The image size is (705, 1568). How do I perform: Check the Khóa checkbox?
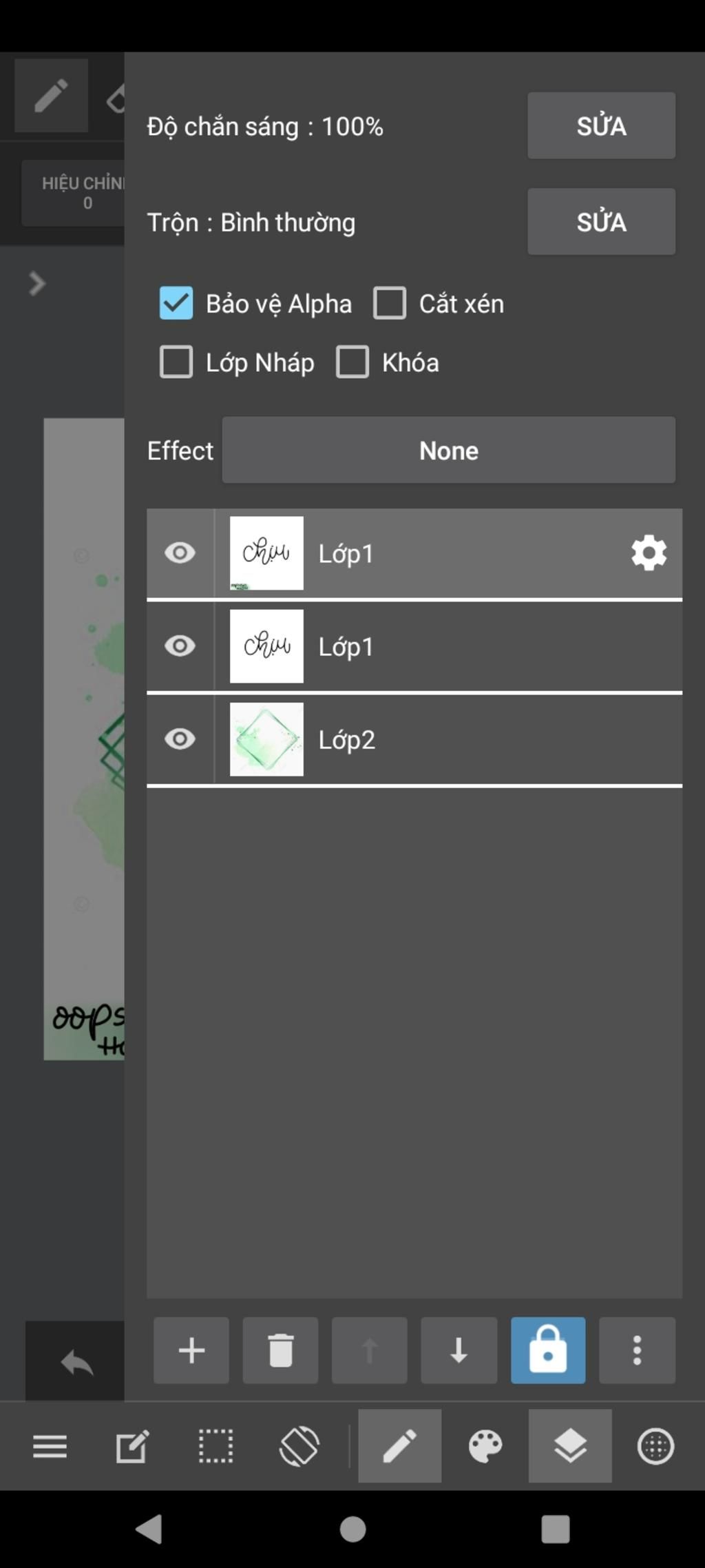352,362
